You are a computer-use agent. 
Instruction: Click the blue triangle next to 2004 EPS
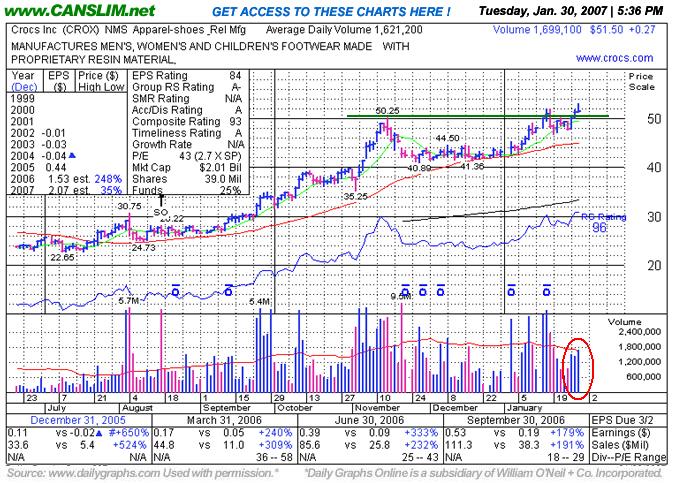[72, 155]
